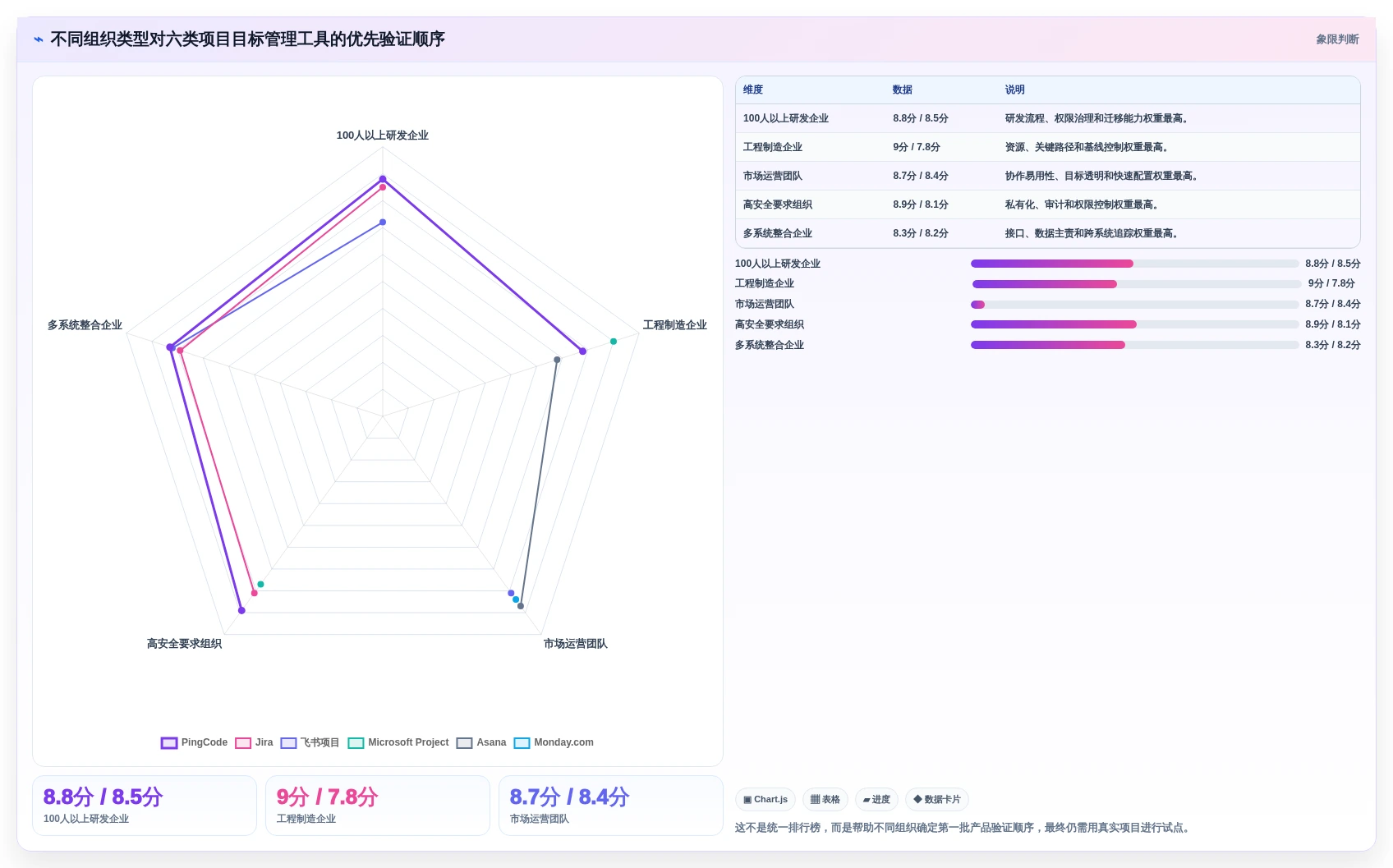The height and width of the screenshot is (868, 1393).
Task: Click the 8.3分 / 8.2分 table cell
Action: pos(921,233)
